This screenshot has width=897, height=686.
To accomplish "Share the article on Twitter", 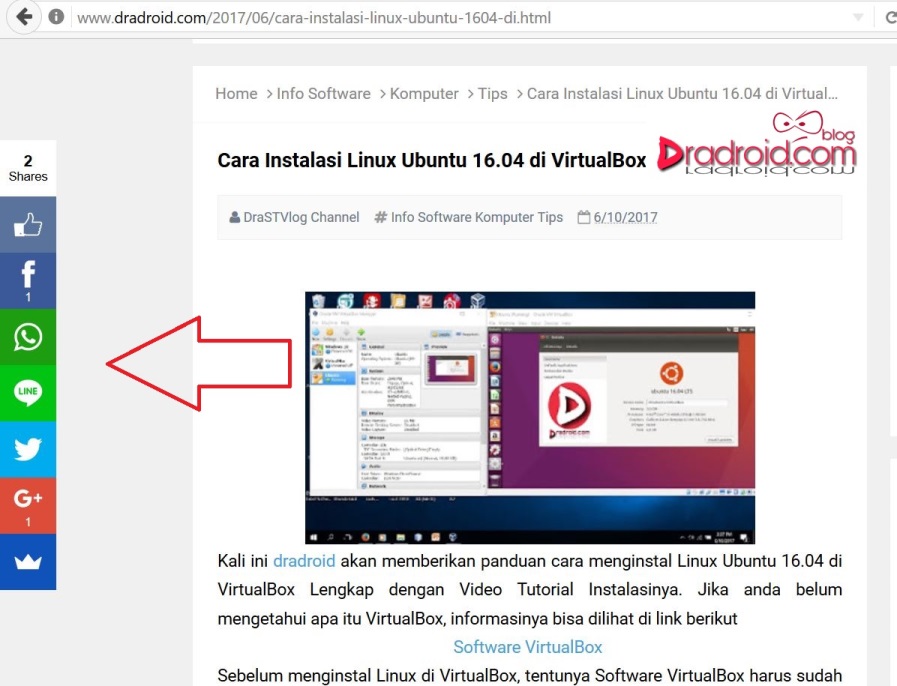I will point(28,449).
